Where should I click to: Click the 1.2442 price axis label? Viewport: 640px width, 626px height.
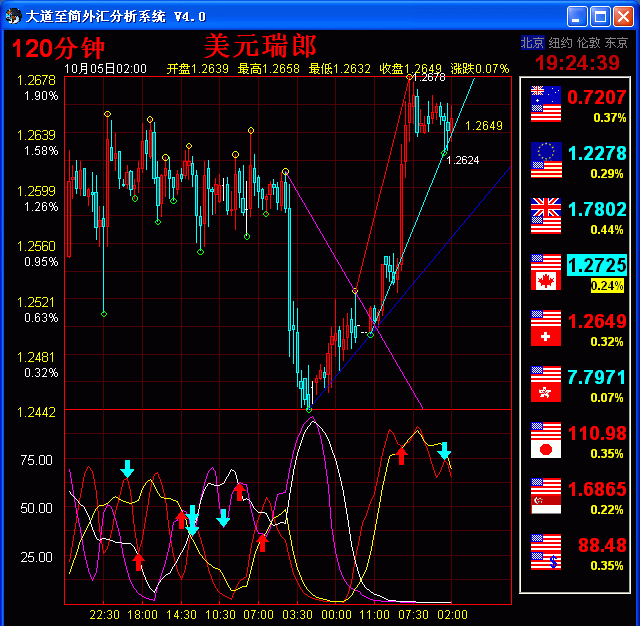click(x=36, y=412)
